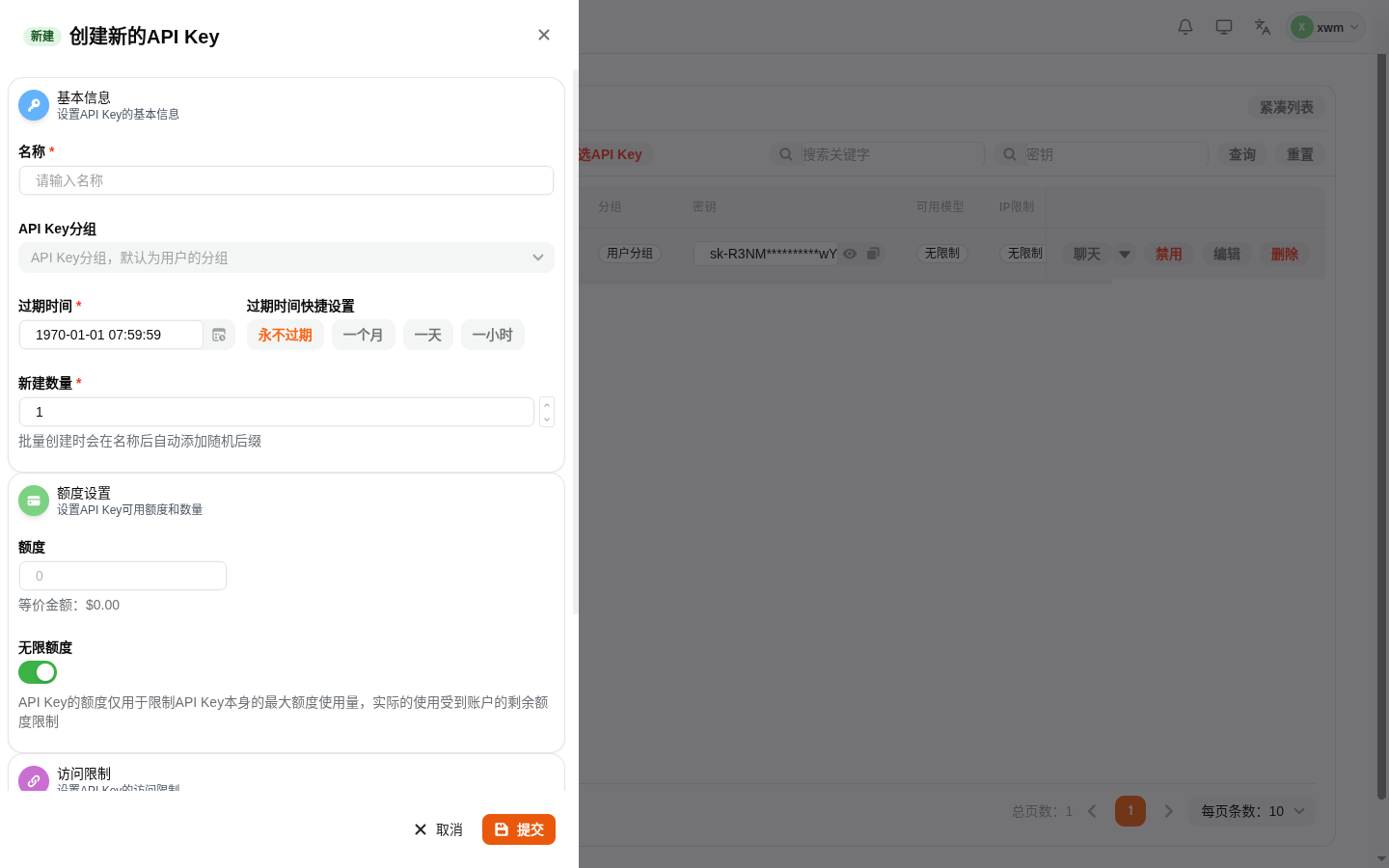
Task: Toggle the 无限额度 switch
Action: point(38,672)
